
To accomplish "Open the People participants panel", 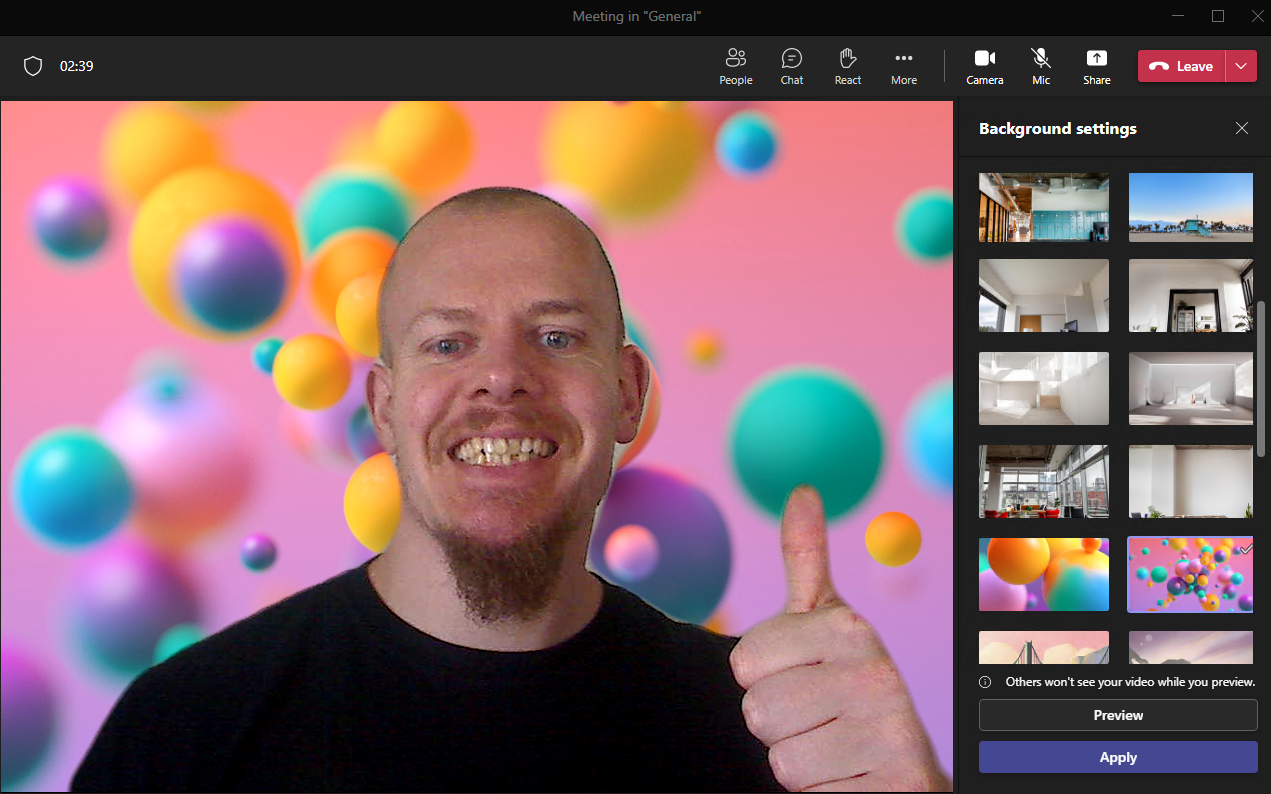I will [x=735, y=66].
